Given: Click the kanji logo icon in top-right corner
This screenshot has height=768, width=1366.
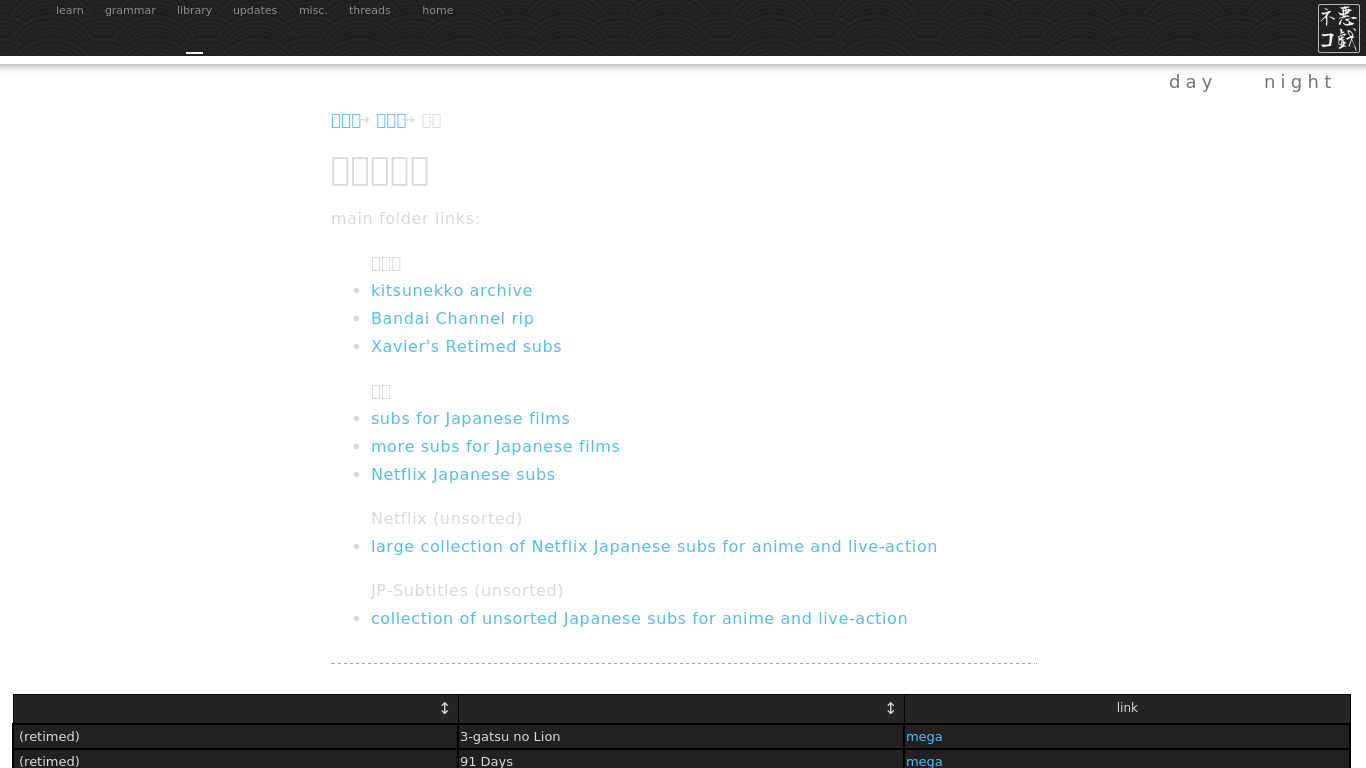Looking at the screenshot, I should (1338, 28).
